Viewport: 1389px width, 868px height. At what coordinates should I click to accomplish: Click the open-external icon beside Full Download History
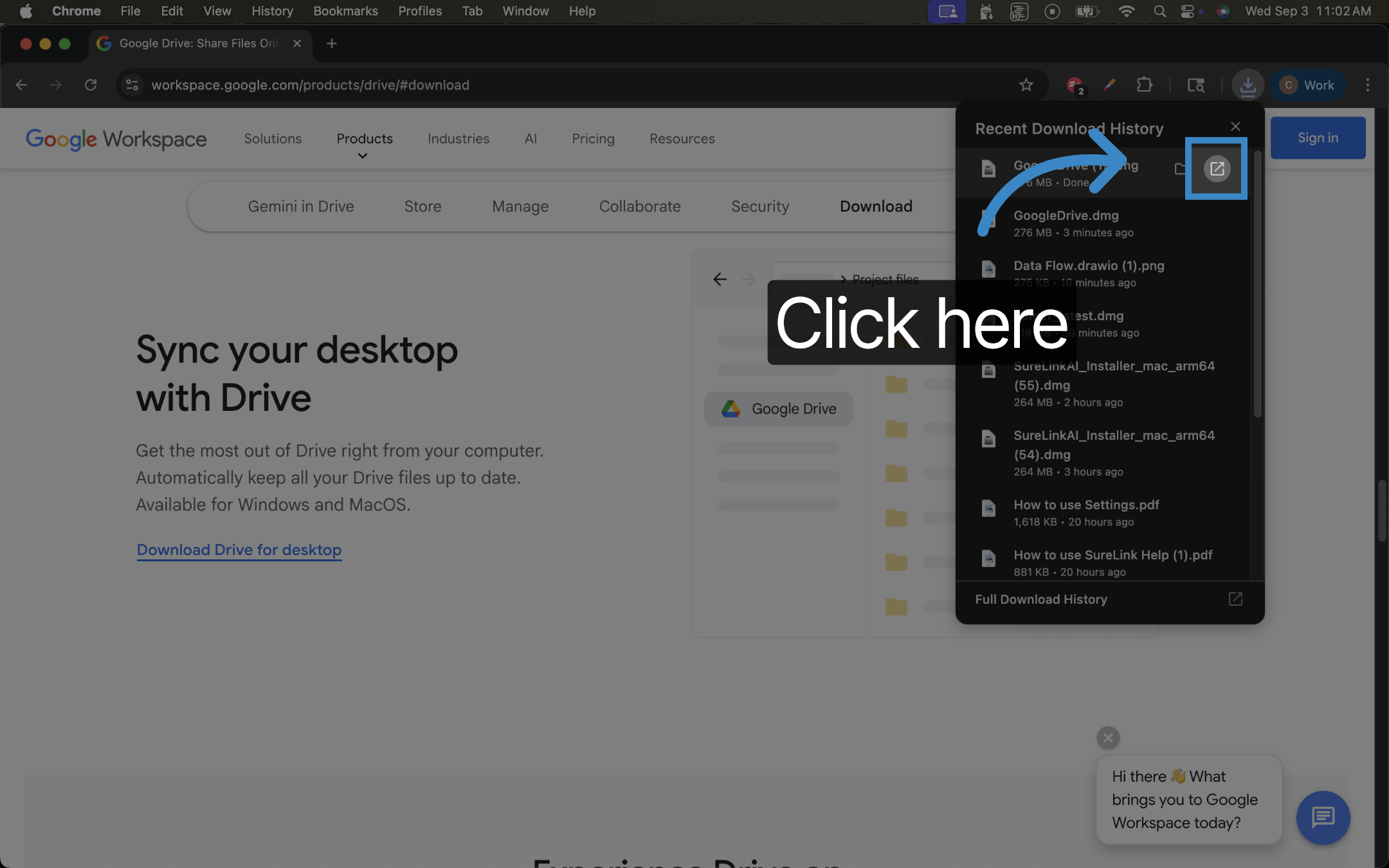pos(1235,599)
